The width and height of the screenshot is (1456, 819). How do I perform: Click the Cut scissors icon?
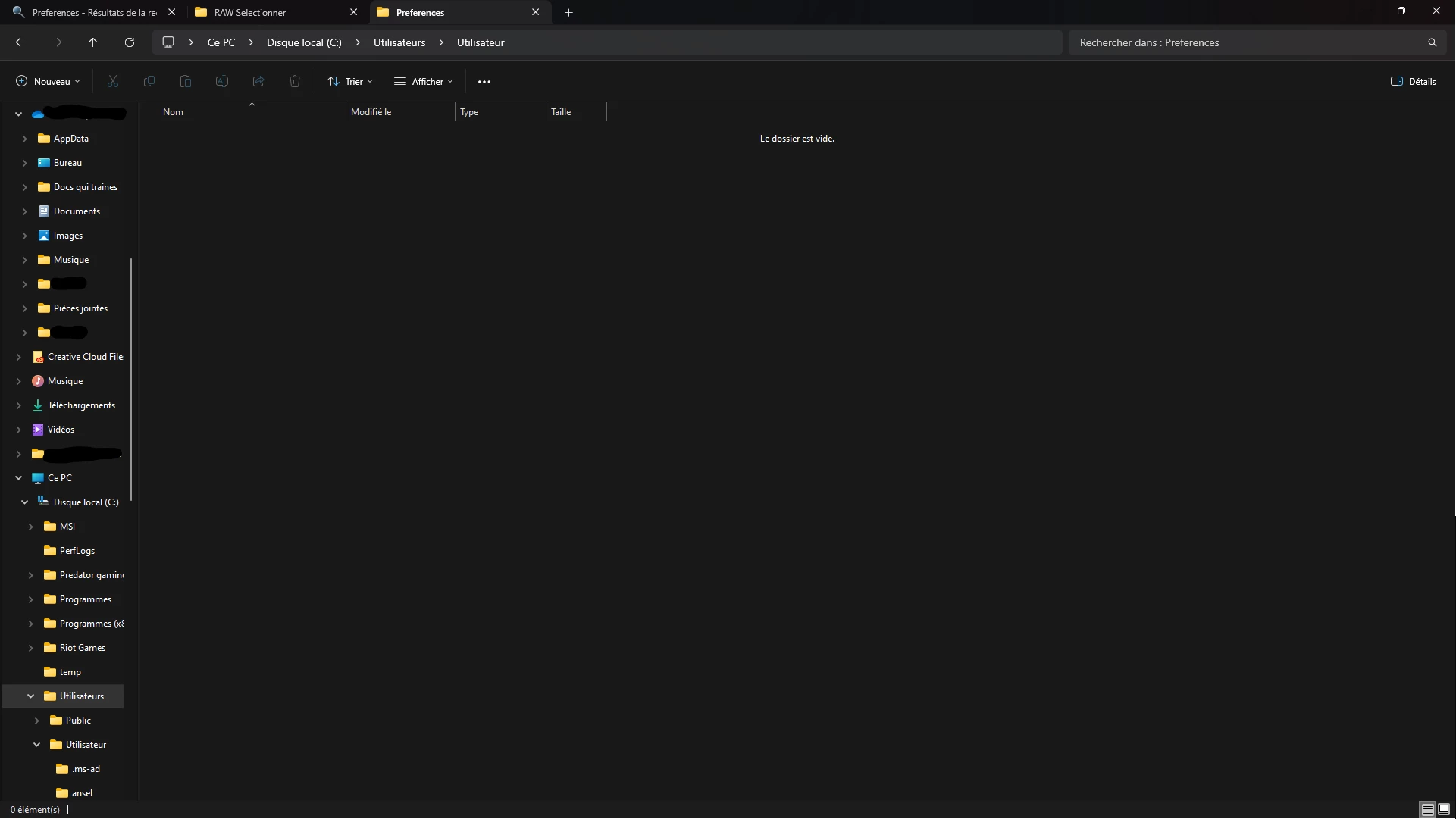coord(113,82)
